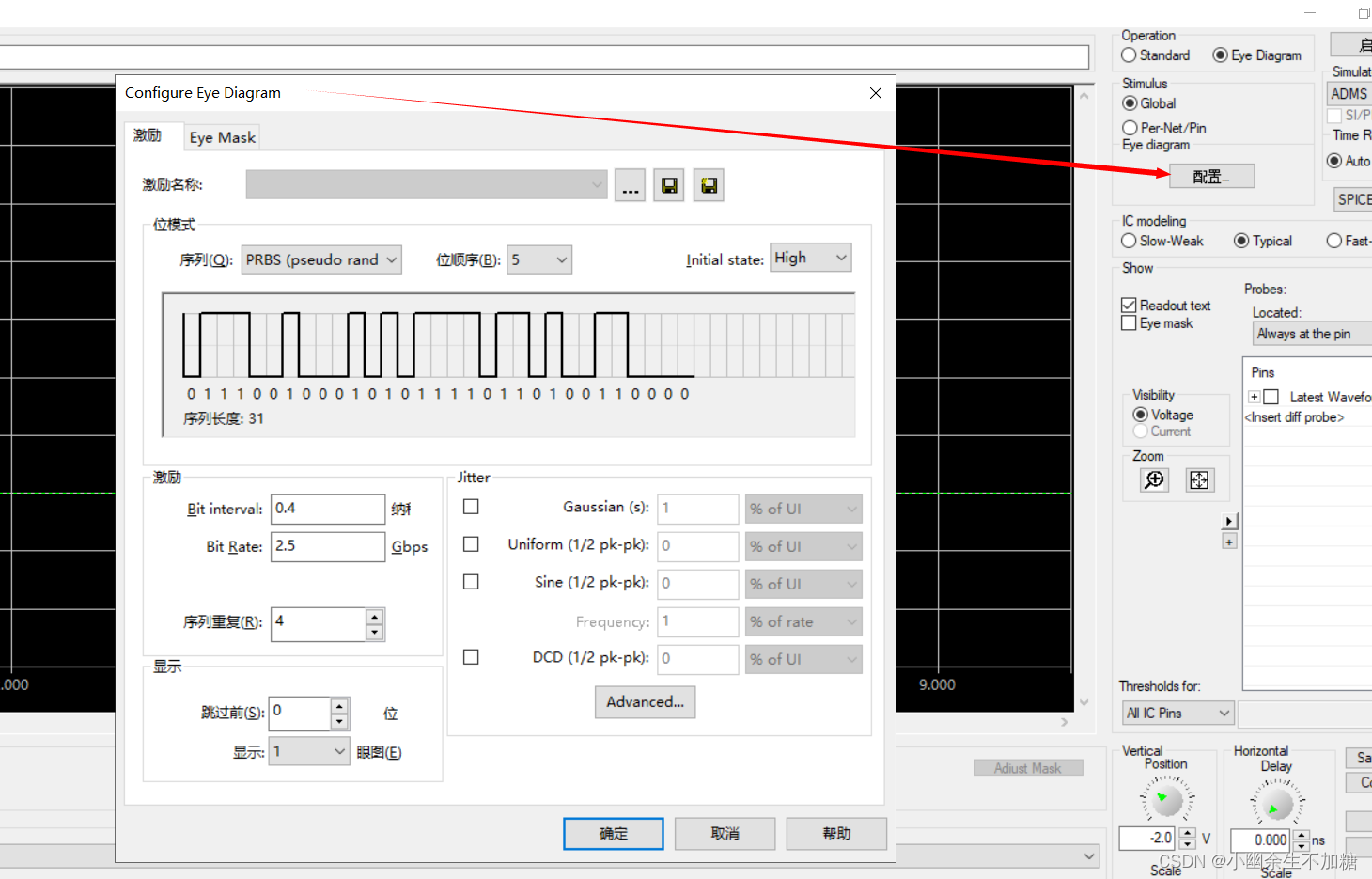Decrease the 序列重复 spinner value
Viewport: 1372px width, 879px height.
(x=375, y=632)
